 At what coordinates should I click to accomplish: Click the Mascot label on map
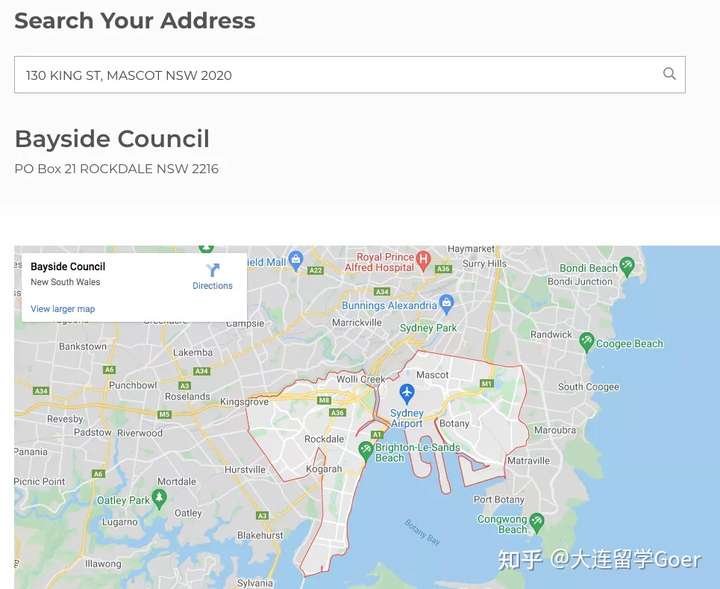click(x=432, y=375)
